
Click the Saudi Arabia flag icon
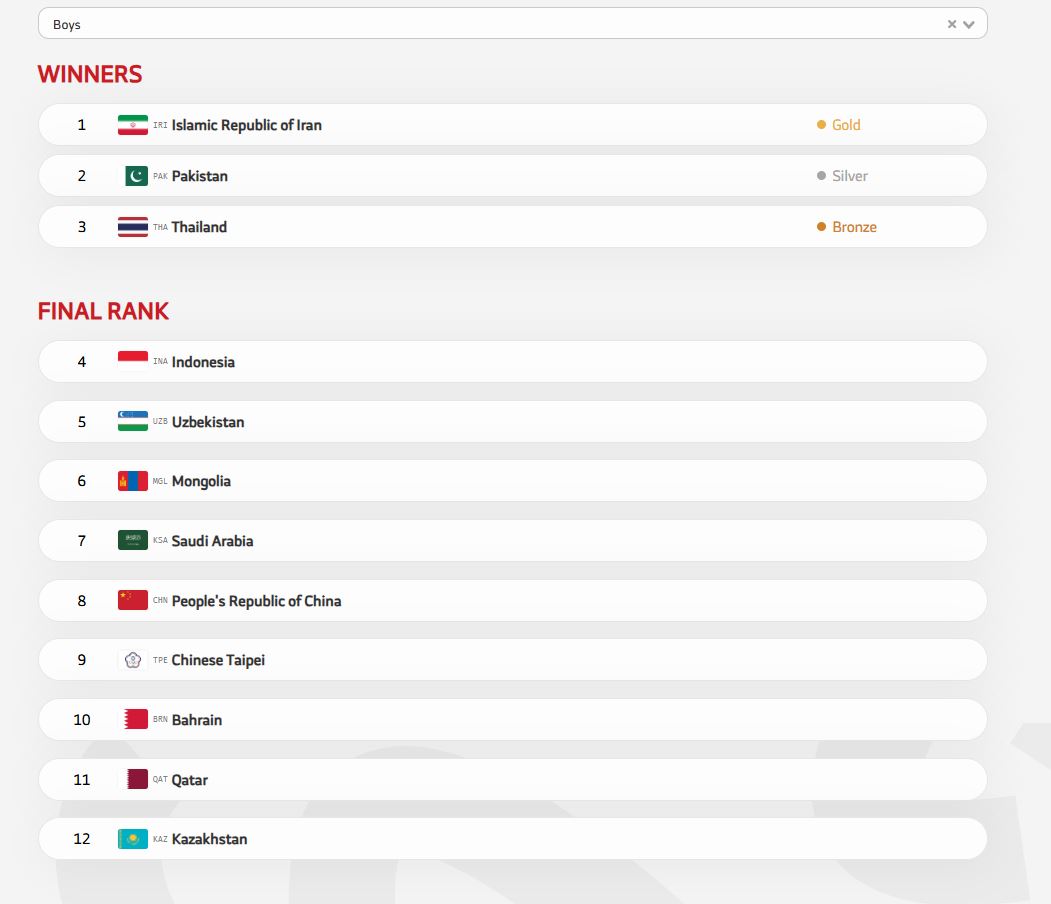(x=132, y=541)
